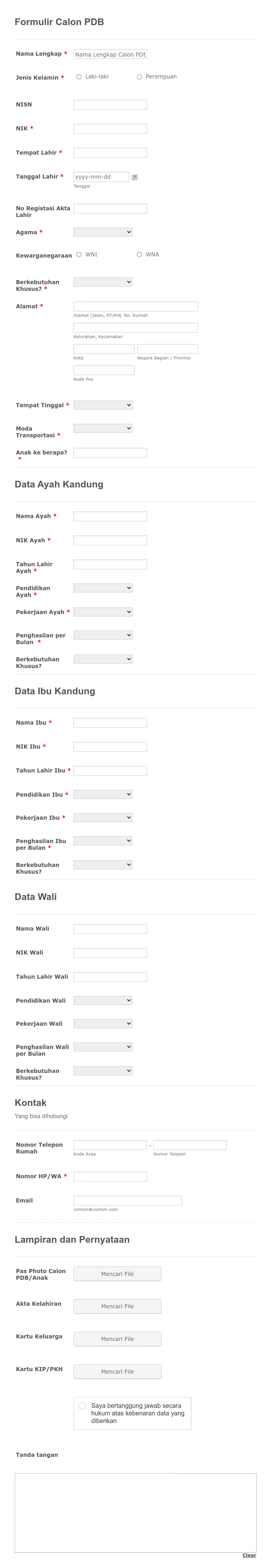Screen dimensions: 271x1568
Task: Choose the Perempuan gender option
Action: (139, 77)
